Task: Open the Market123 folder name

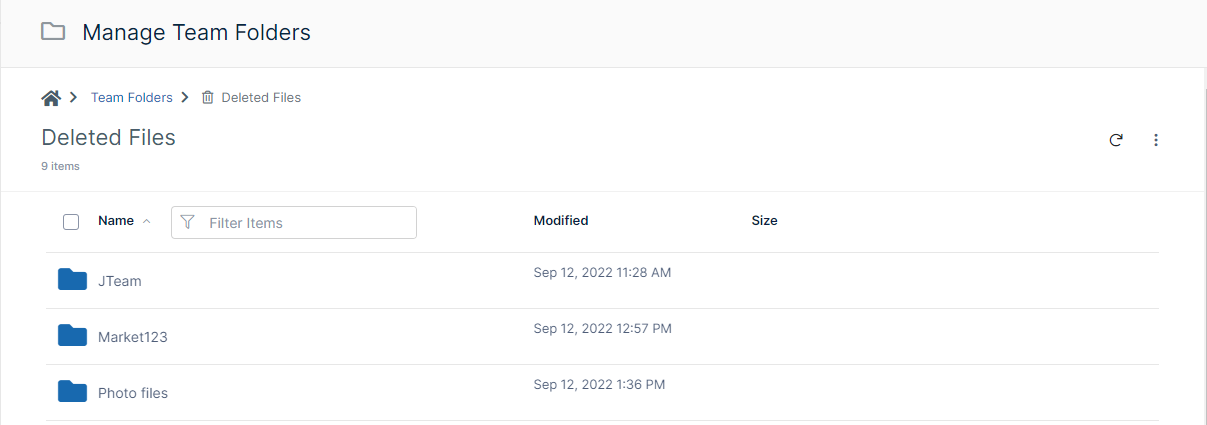Action: pyautogui.click(x=133, y=337)
